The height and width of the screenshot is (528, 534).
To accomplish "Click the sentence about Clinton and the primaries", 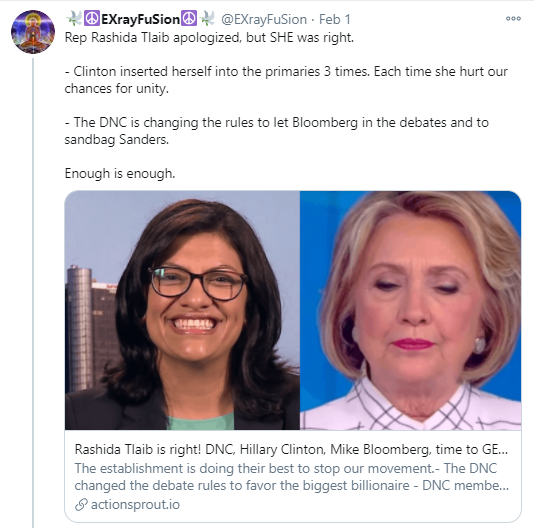I will tap(286, 80).
